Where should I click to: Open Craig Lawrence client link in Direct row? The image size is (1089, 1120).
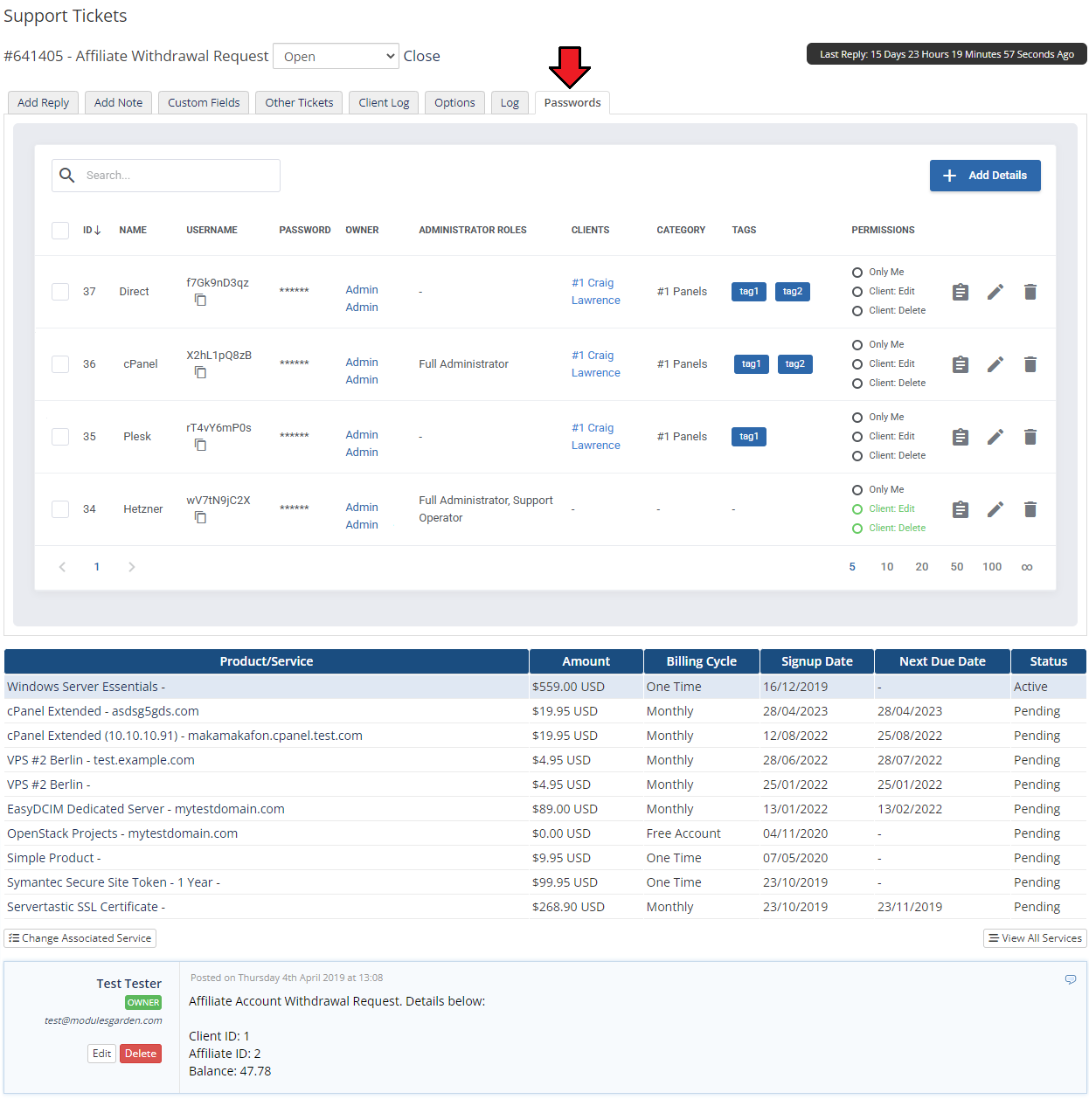coord(595,292)
